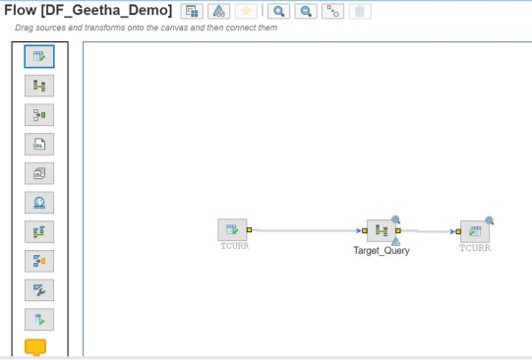Screen dimensions: 532x360
Task: Choose the stacked XML documents palette icon
Action: (x=39, y=173)
